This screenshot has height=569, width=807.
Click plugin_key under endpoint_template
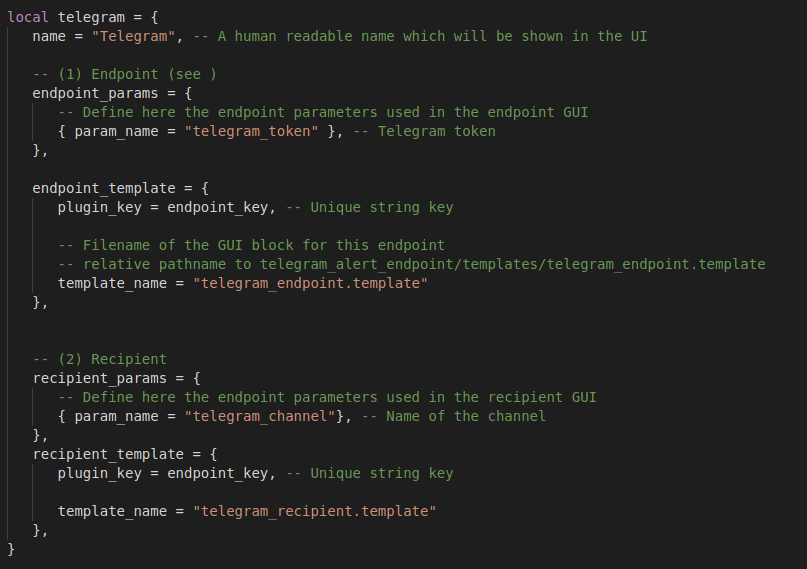99,207
